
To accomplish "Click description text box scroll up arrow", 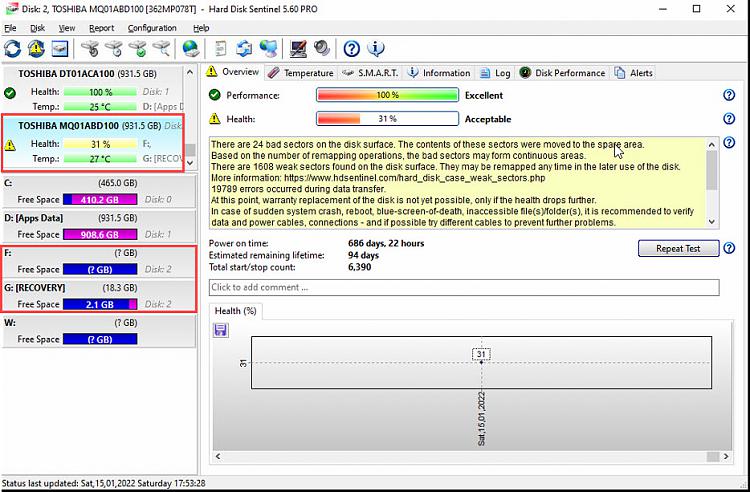I will pos(712,144).
